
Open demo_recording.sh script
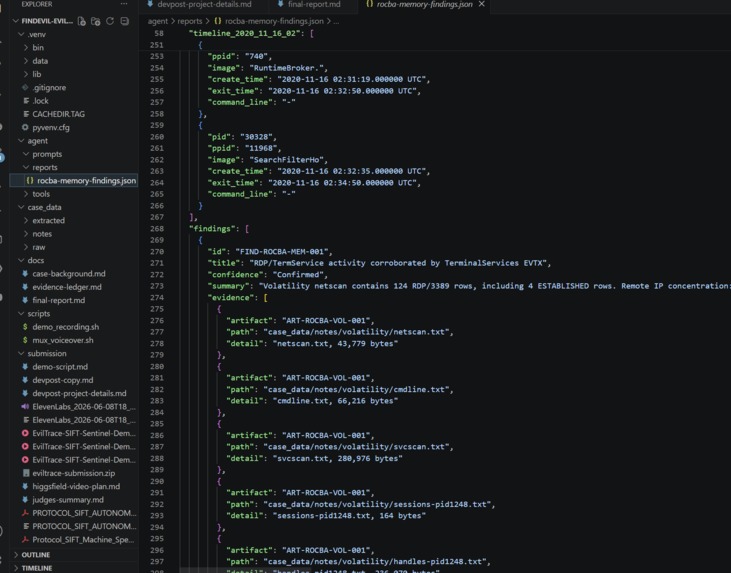pyautogui.click(x=65, y=327)
